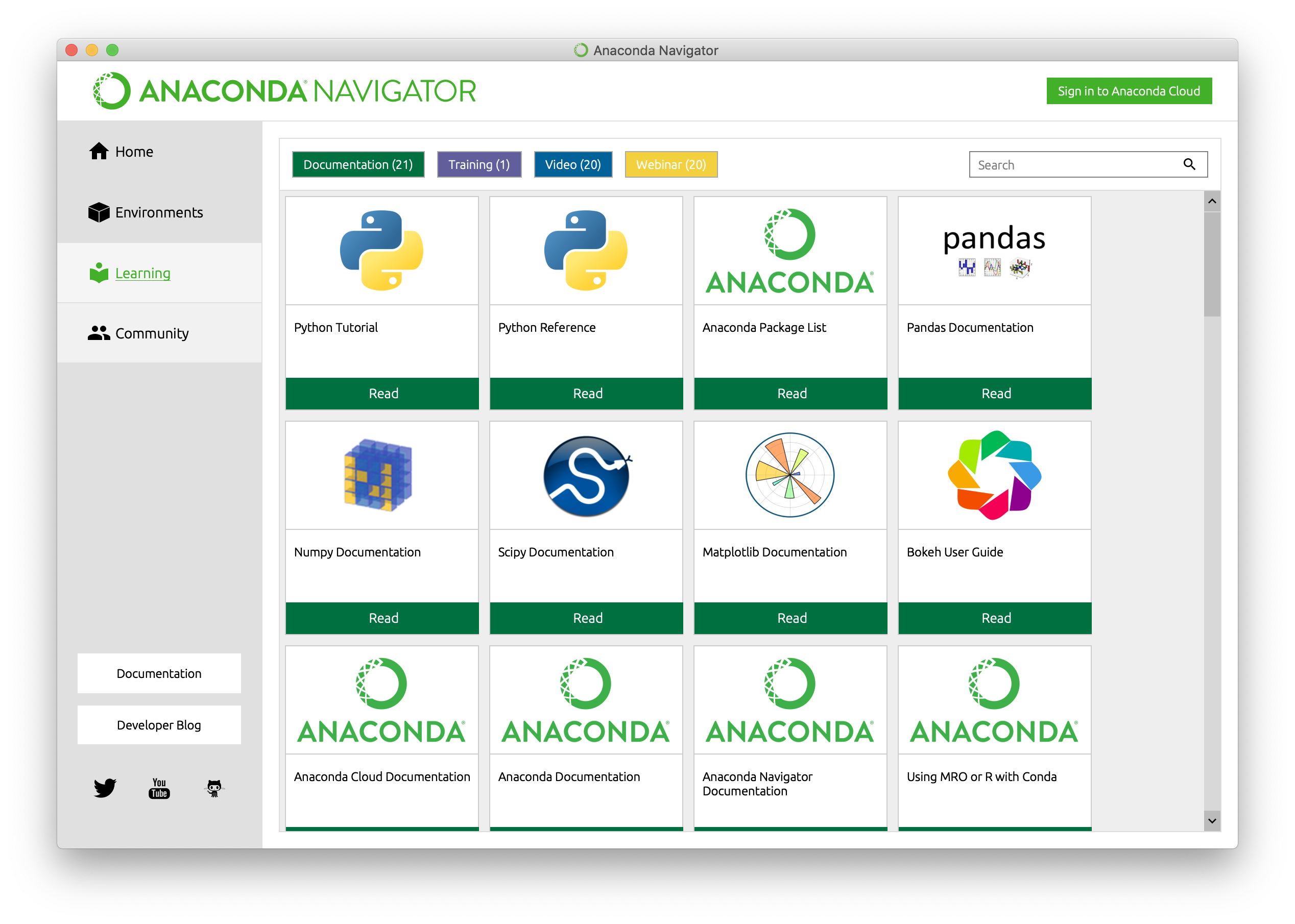Click the Anaconda Navigator header logo
The width and height of the screenshot is (1295, 924).
(284, 91)
